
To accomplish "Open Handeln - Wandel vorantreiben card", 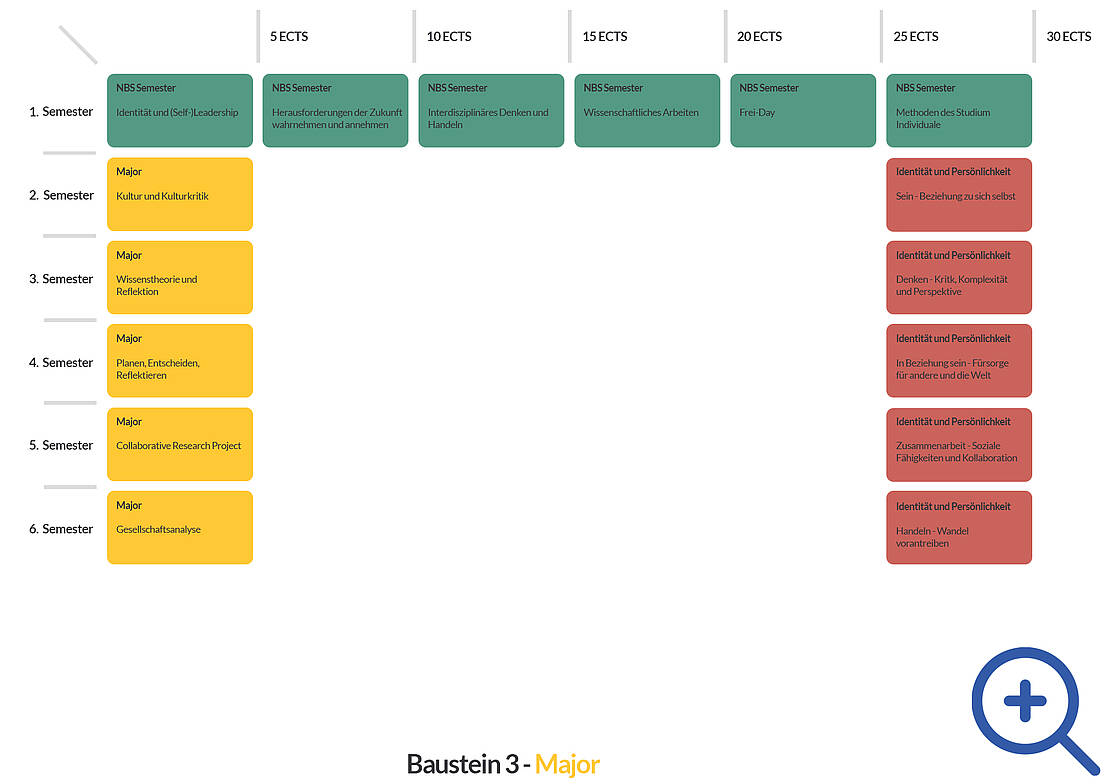I will (959, 528).
